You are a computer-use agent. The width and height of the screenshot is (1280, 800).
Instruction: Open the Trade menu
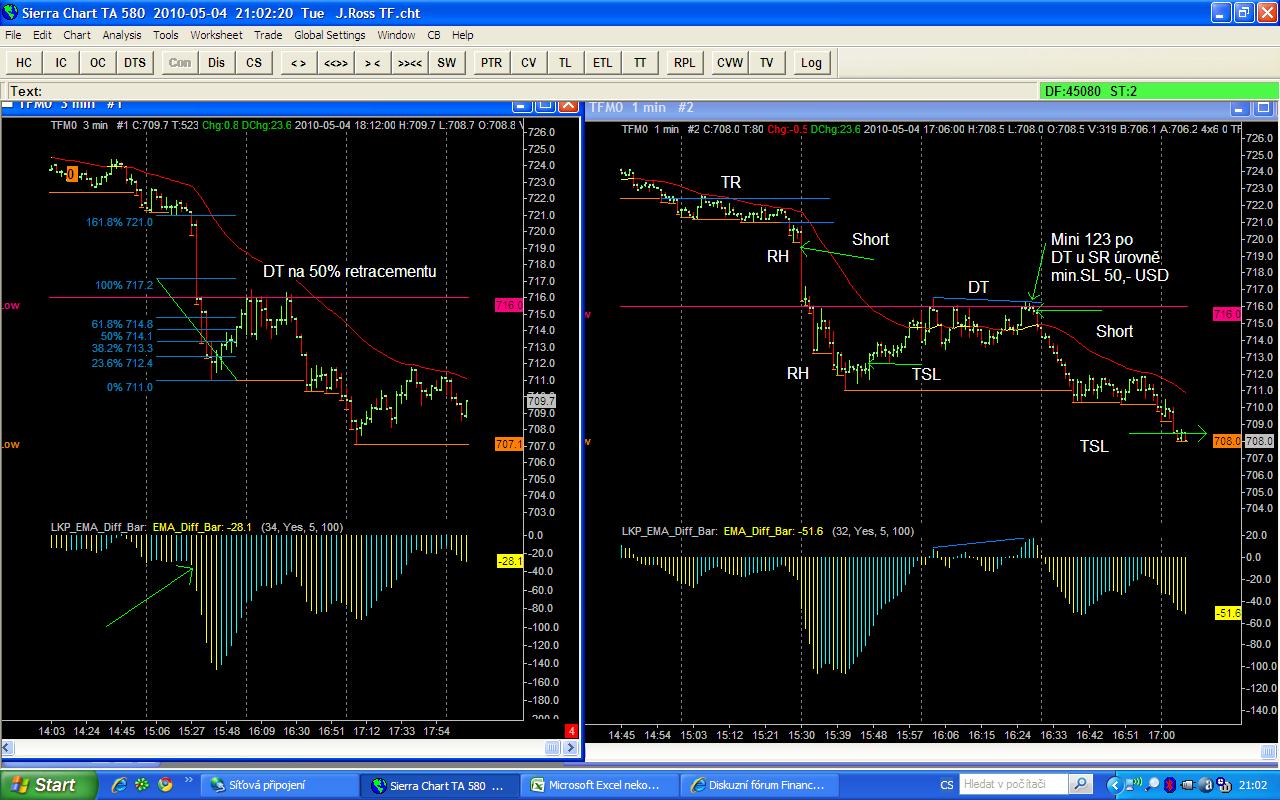(268, 35)
